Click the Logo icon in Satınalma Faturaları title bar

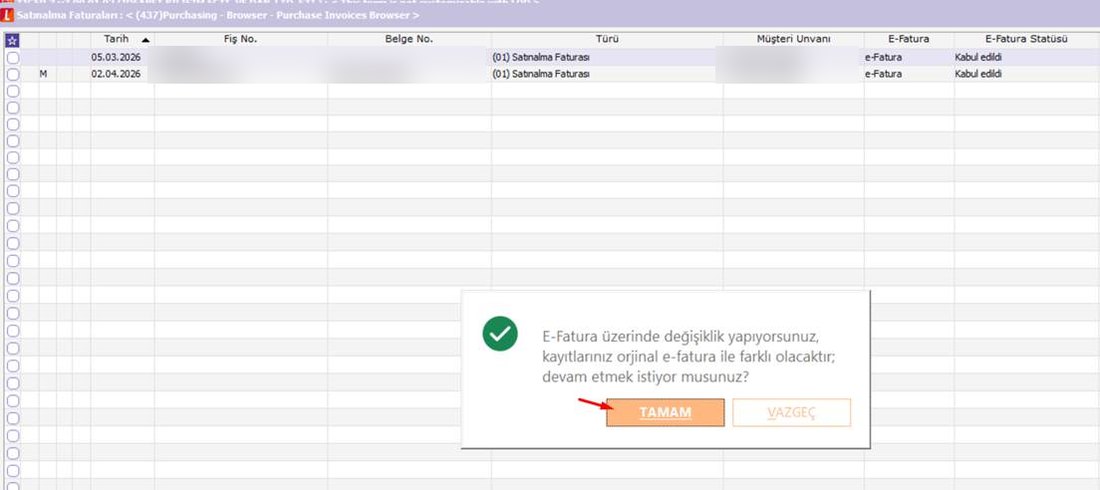click(6, 14)
